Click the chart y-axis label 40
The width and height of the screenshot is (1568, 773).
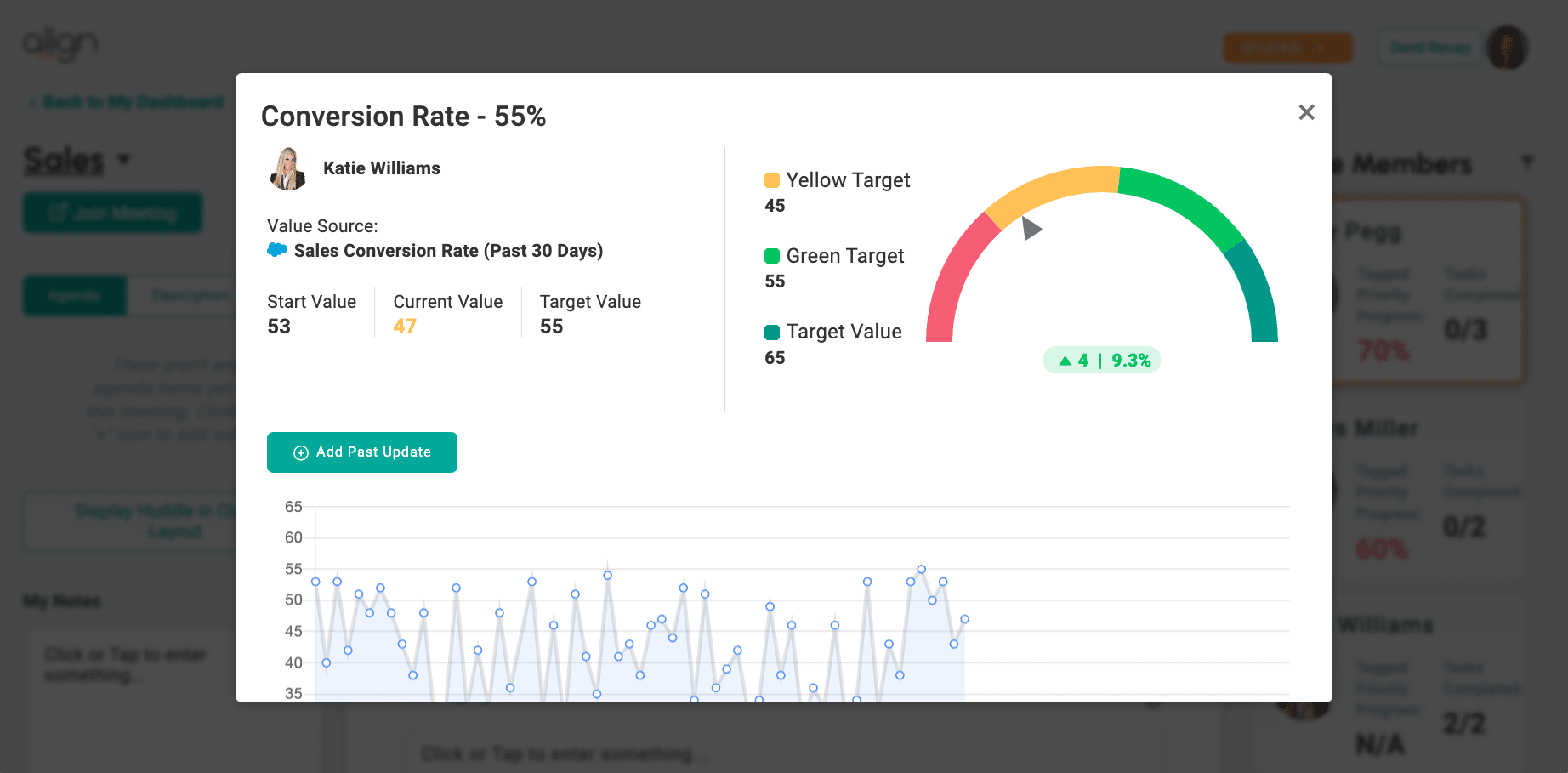293,662
